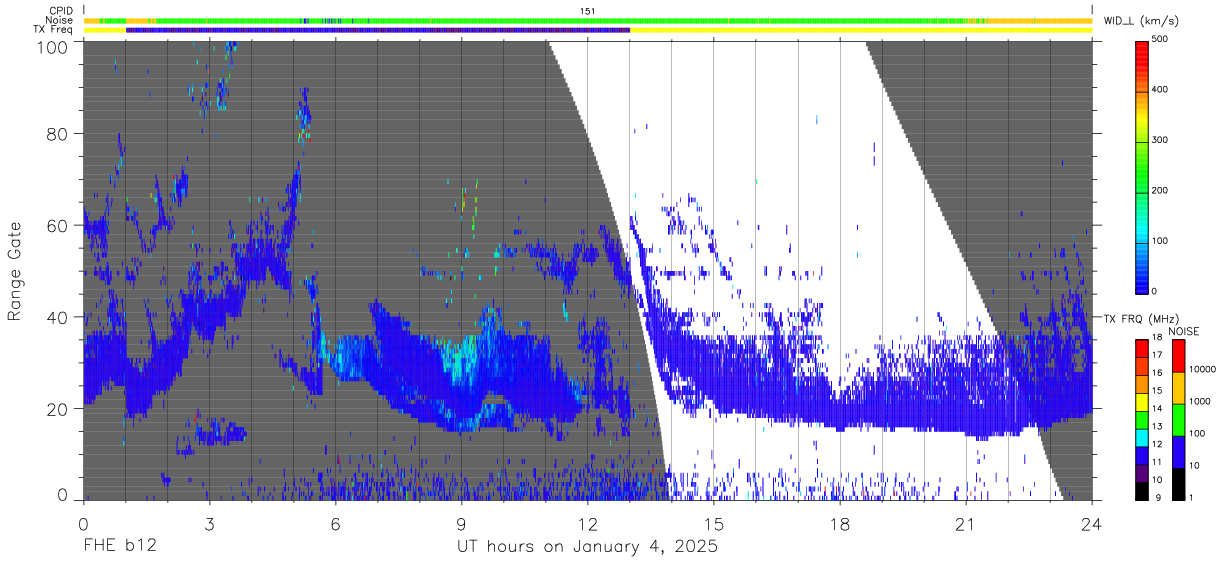Image resolution: width=1228 pixels, height=567 pixels.
Task: Click the FHE b12 radar beam label
Action: click(120, 547)
